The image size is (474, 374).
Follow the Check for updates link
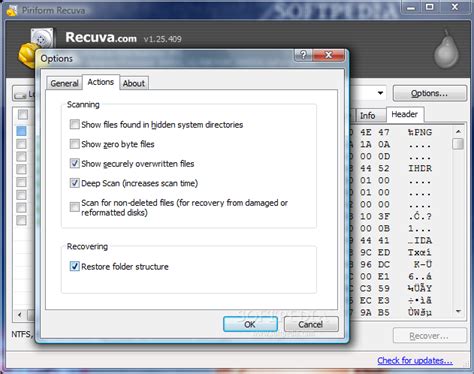click(415, 361)
